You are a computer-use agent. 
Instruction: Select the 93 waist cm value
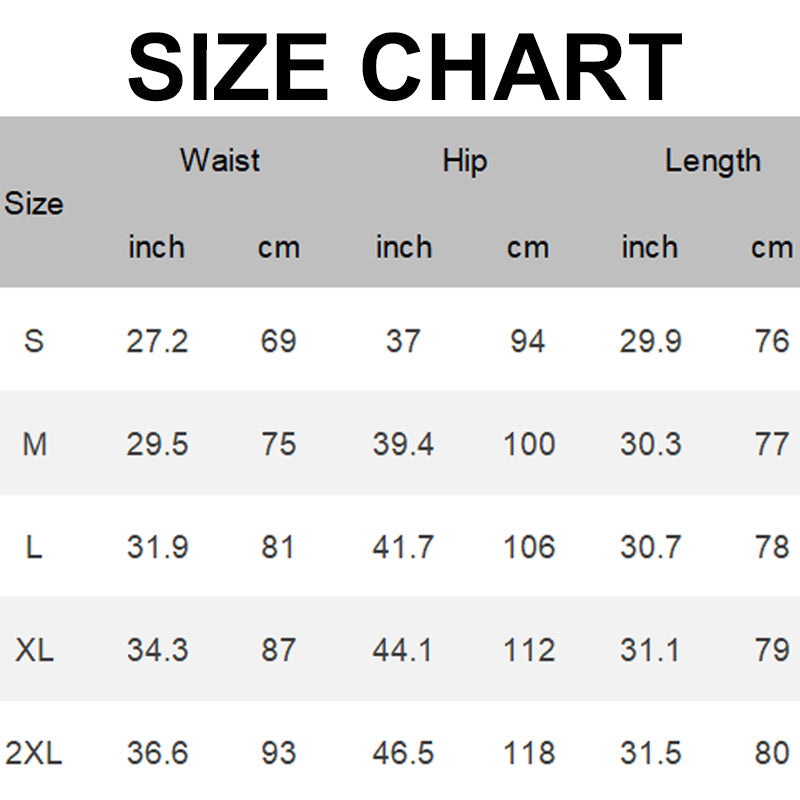[278, 753]
